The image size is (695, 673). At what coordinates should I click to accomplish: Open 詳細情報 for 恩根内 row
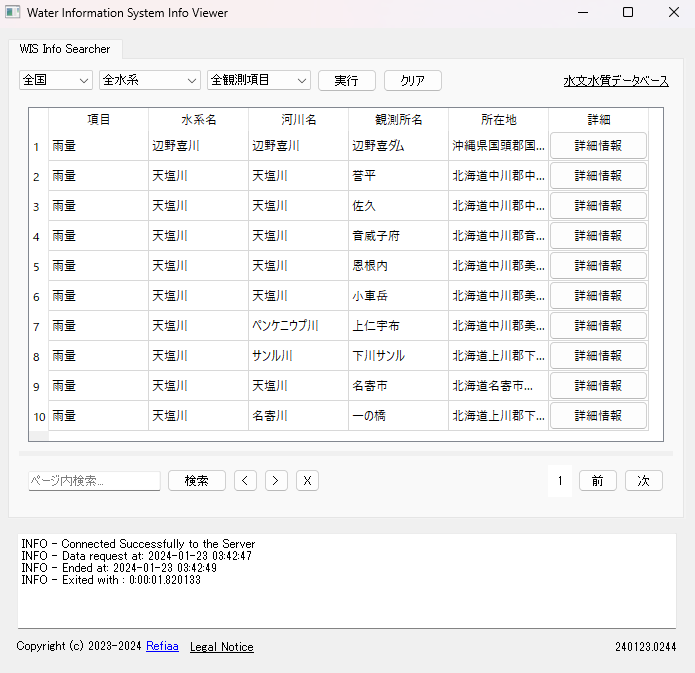coord(598,266)
